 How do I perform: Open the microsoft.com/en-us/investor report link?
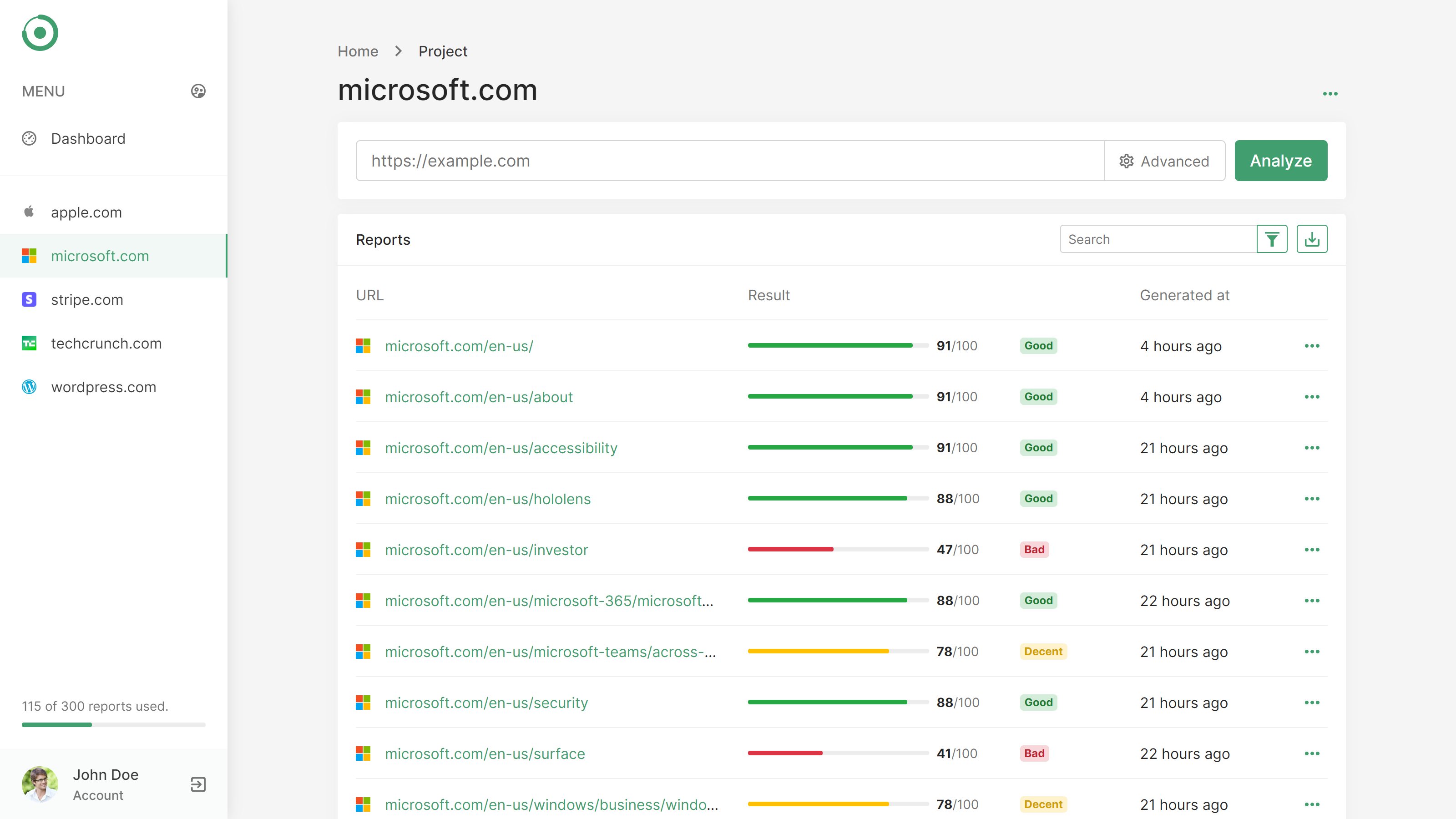(486, 549)
